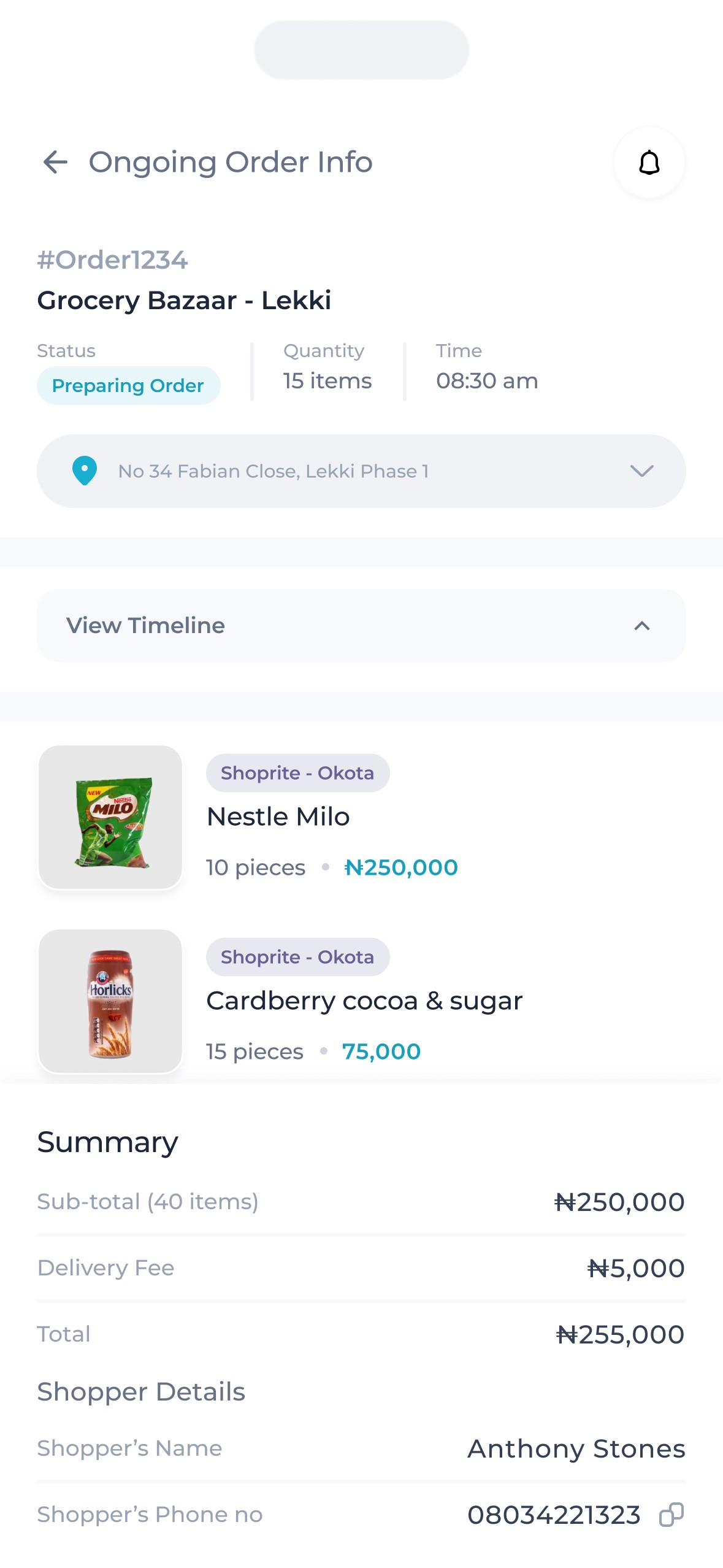Tap the #Order1234 order number
Viewport: 723px width, 1568px height.
coord(112,260)
